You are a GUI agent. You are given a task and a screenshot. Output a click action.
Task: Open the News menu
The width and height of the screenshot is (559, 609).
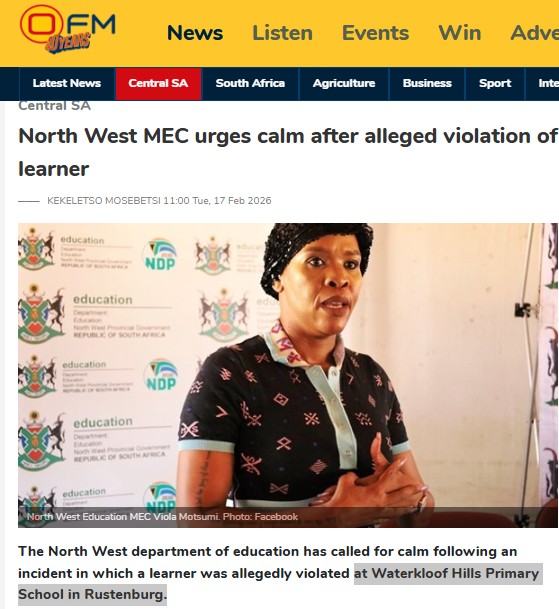click(195, 33)
